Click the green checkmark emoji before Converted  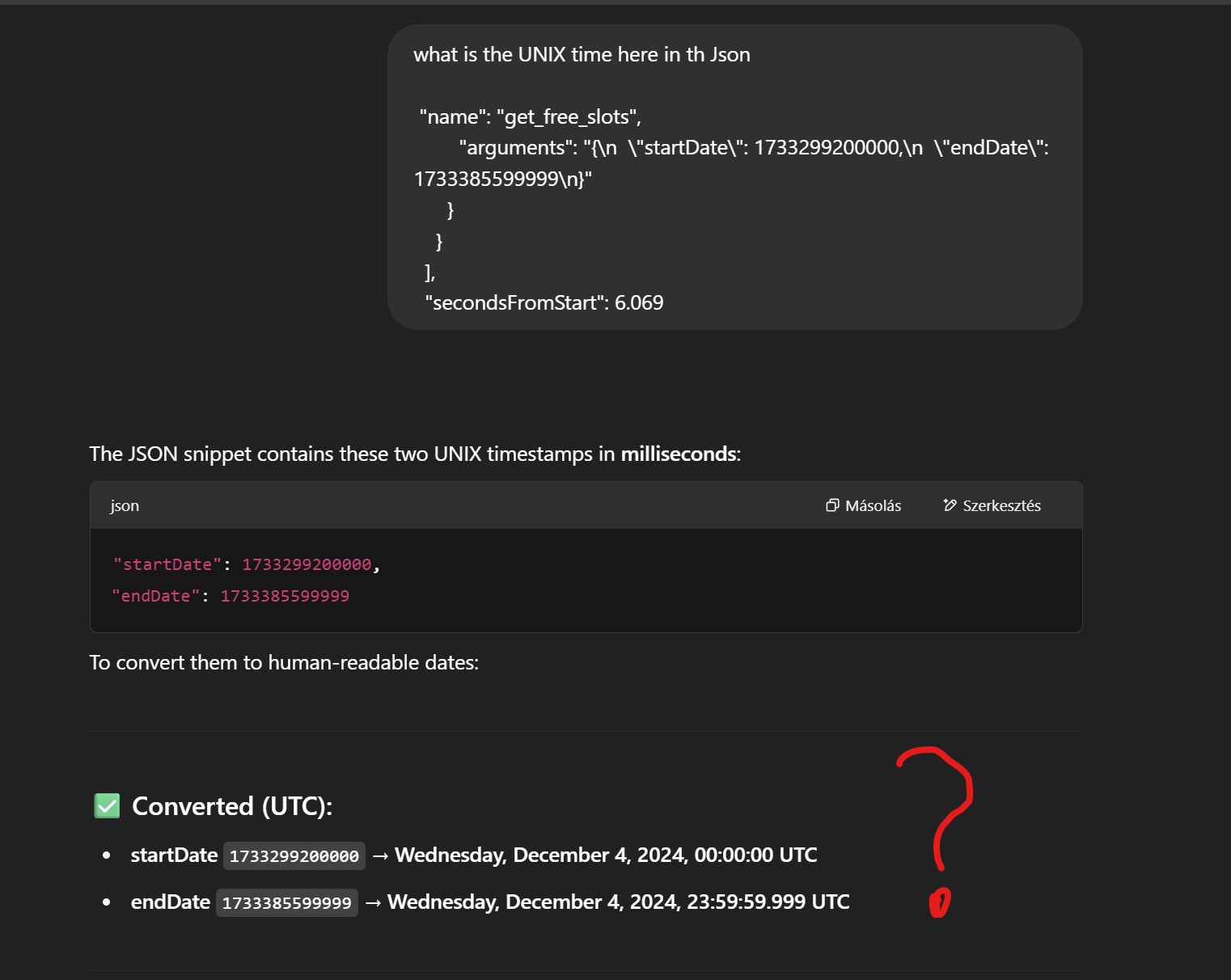pyautogui.click(x=107, y=806)
